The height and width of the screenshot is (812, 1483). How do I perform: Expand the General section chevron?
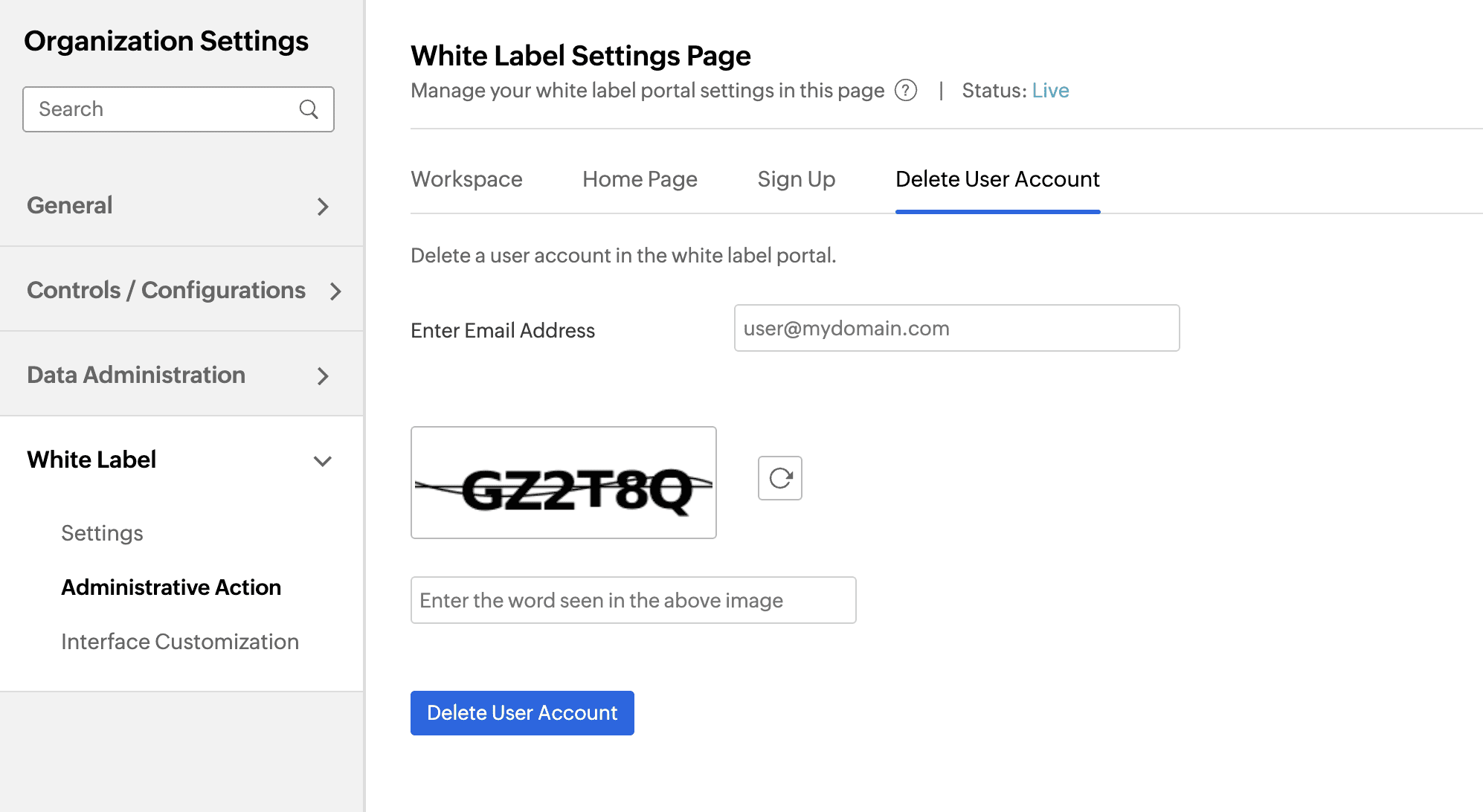tap(323, 206)
